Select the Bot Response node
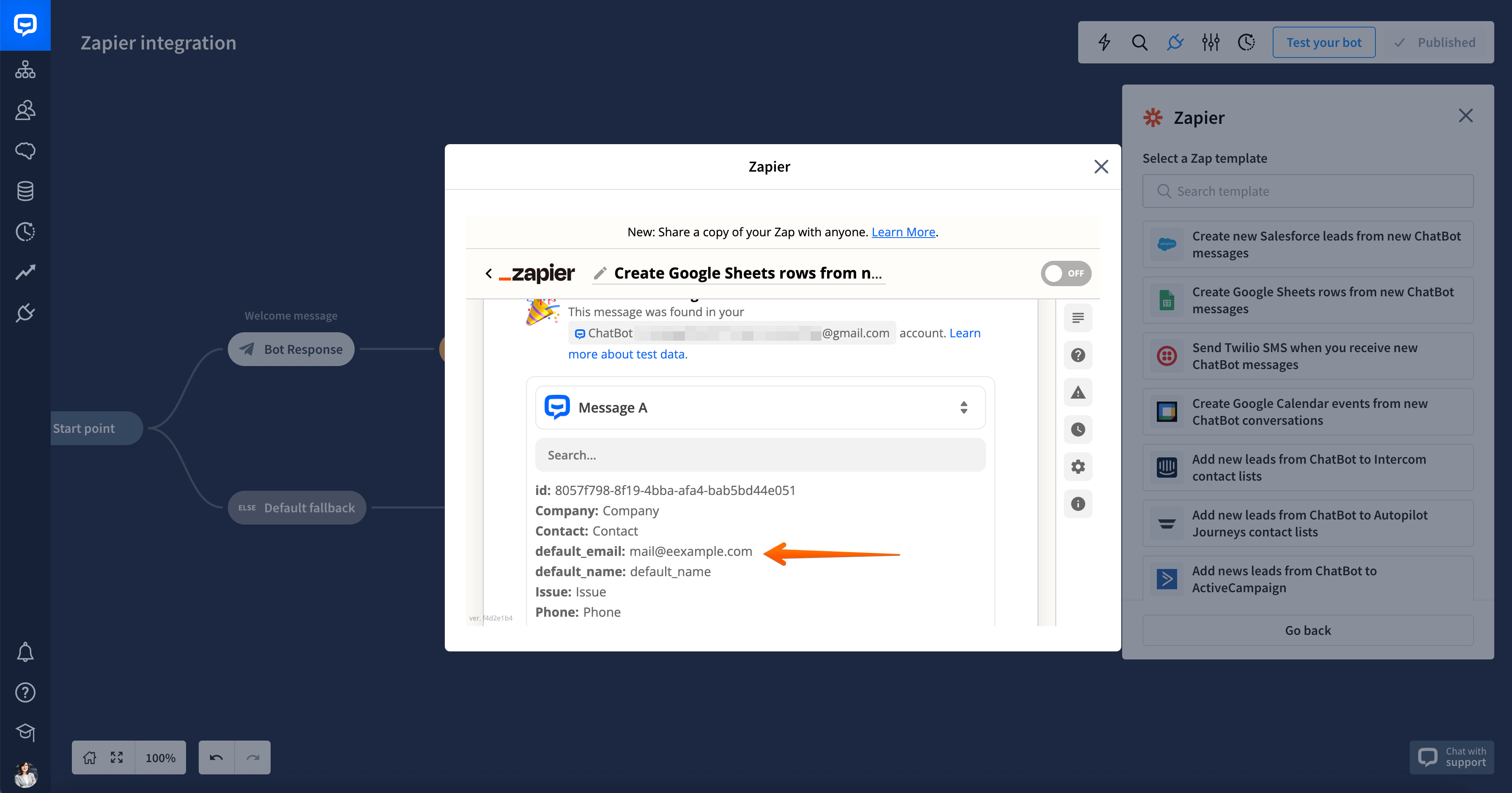 click(291, 349)
